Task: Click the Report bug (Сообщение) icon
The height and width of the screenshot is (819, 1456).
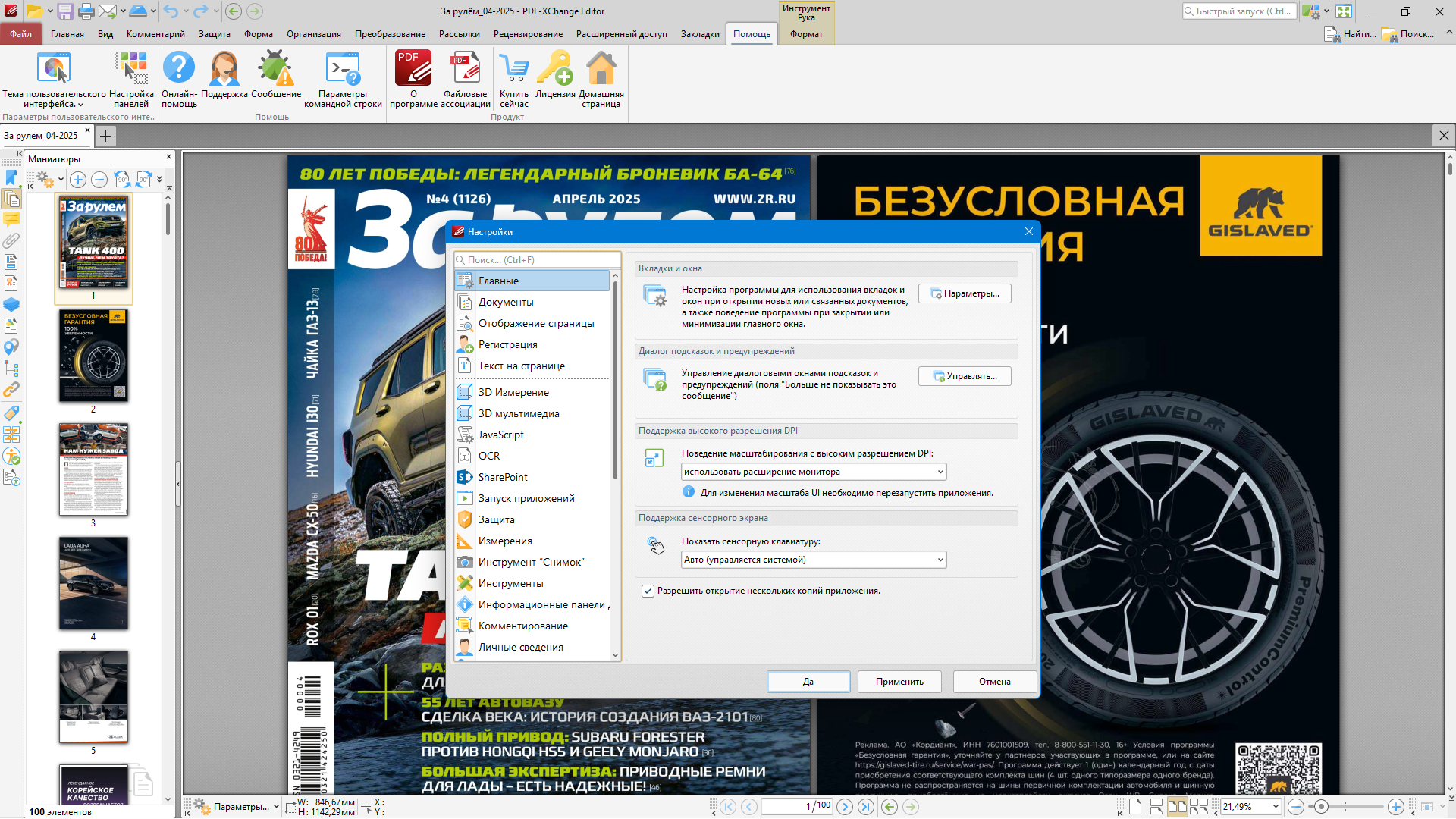Action: point(275,69)
